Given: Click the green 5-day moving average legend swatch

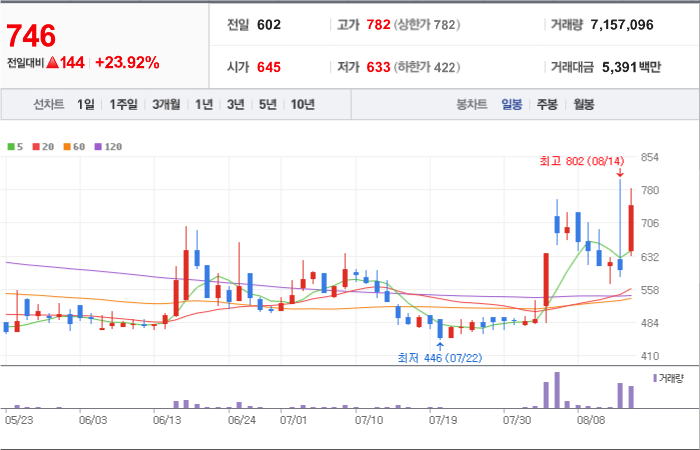Looking at the screenshot, I should coord(11,146).
